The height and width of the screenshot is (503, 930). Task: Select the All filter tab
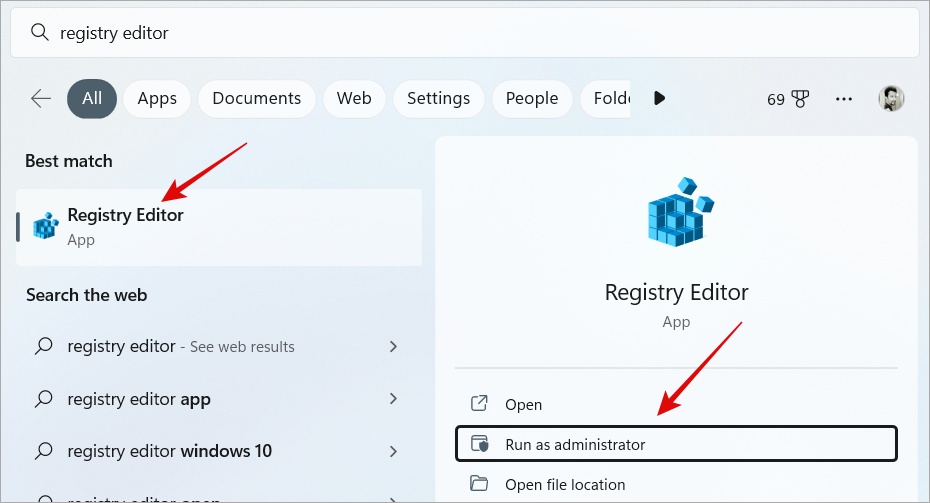tap(92, 98)
